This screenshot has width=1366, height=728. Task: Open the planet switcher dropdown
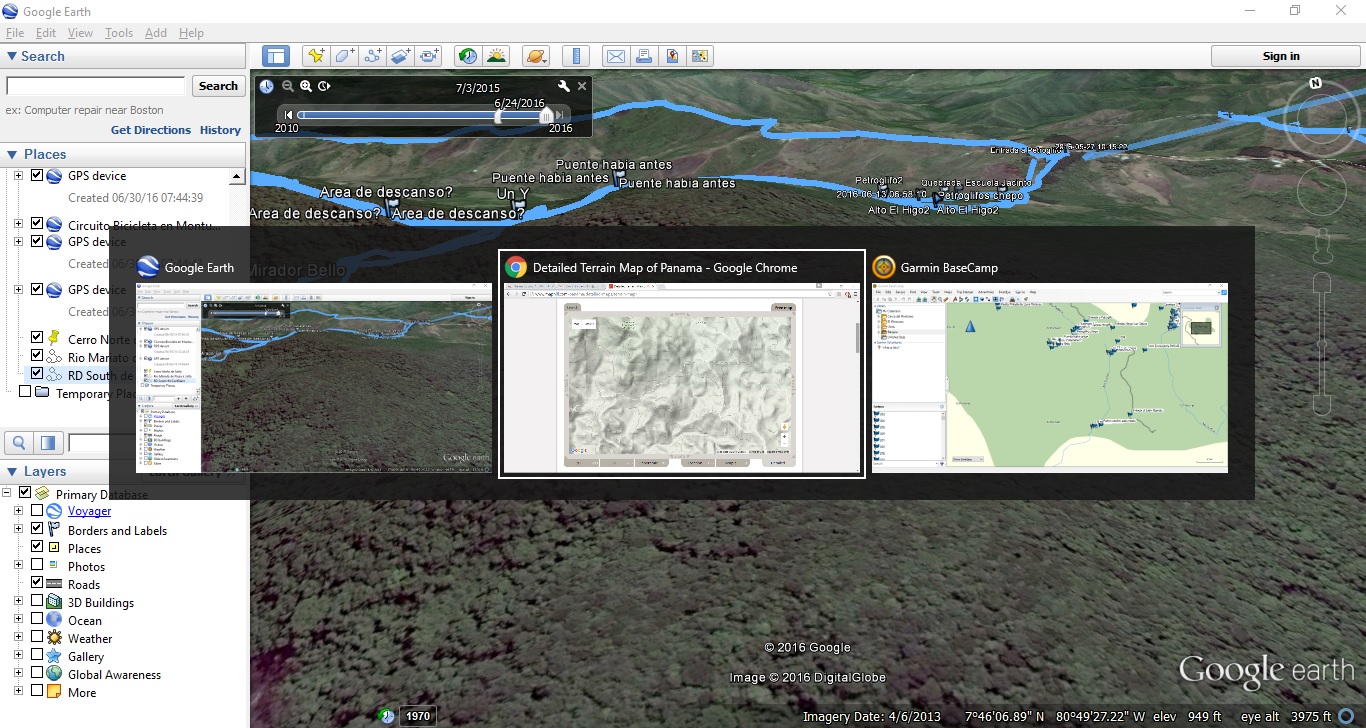pyautogui.click(x=535, y=56)
